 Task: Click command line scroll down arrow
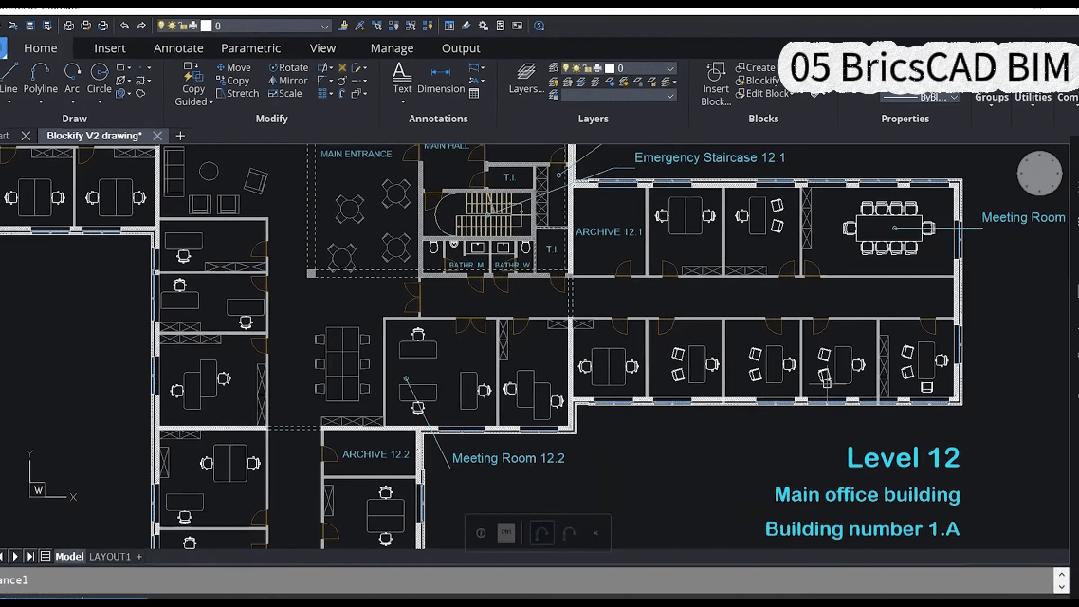(x=1061, y=587)
